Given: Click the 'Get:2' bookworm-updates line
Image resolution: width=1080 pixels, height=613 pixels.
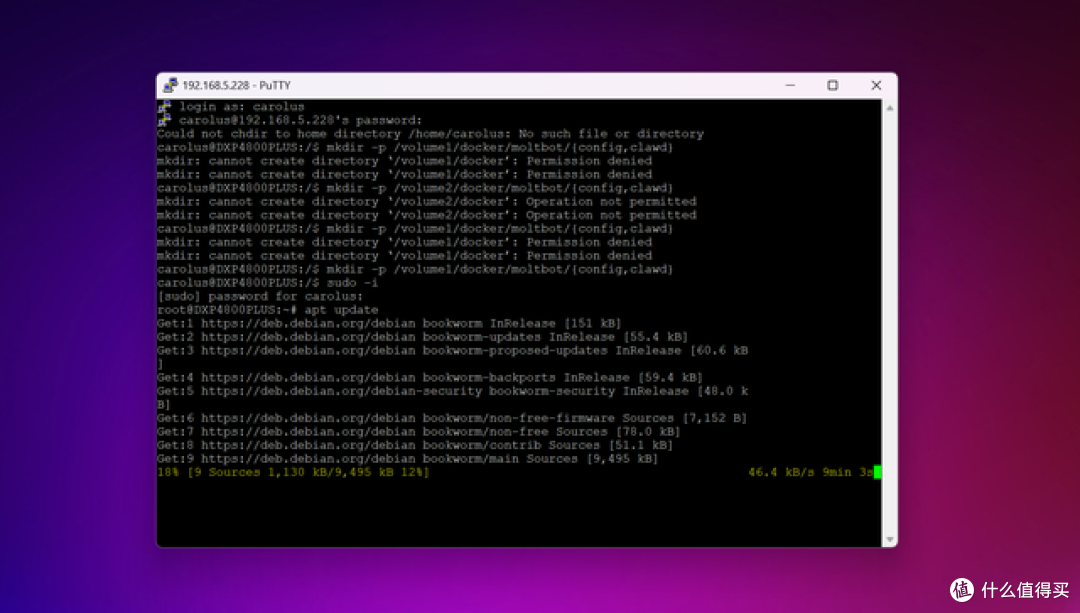Looking at the screenshot, I should (422, 337).
